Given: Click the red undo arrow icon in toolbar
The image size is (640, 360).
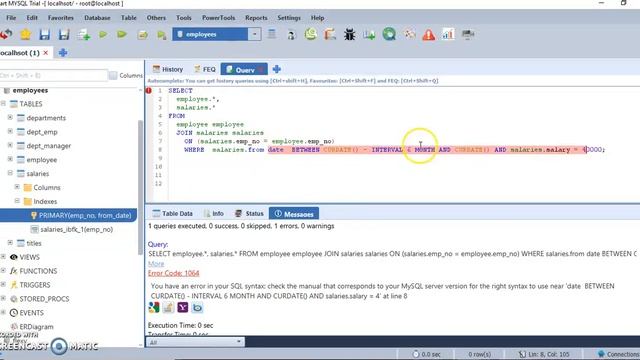Looking at the screenshot, I should [x=6, y=35].
